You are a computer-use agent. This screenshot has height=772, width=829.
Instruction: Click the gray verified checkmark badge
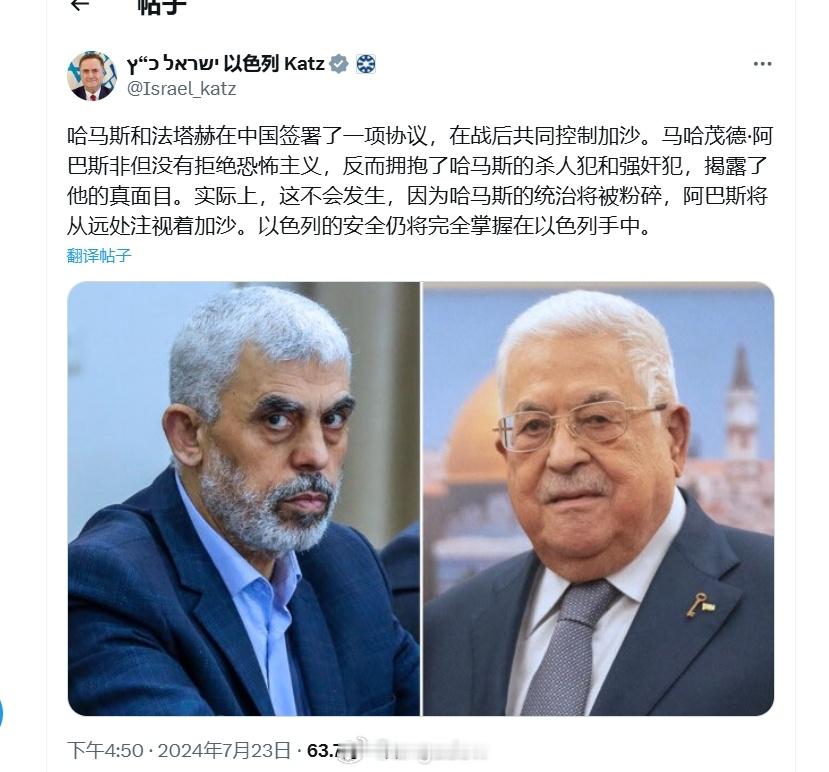click(339, 64)
